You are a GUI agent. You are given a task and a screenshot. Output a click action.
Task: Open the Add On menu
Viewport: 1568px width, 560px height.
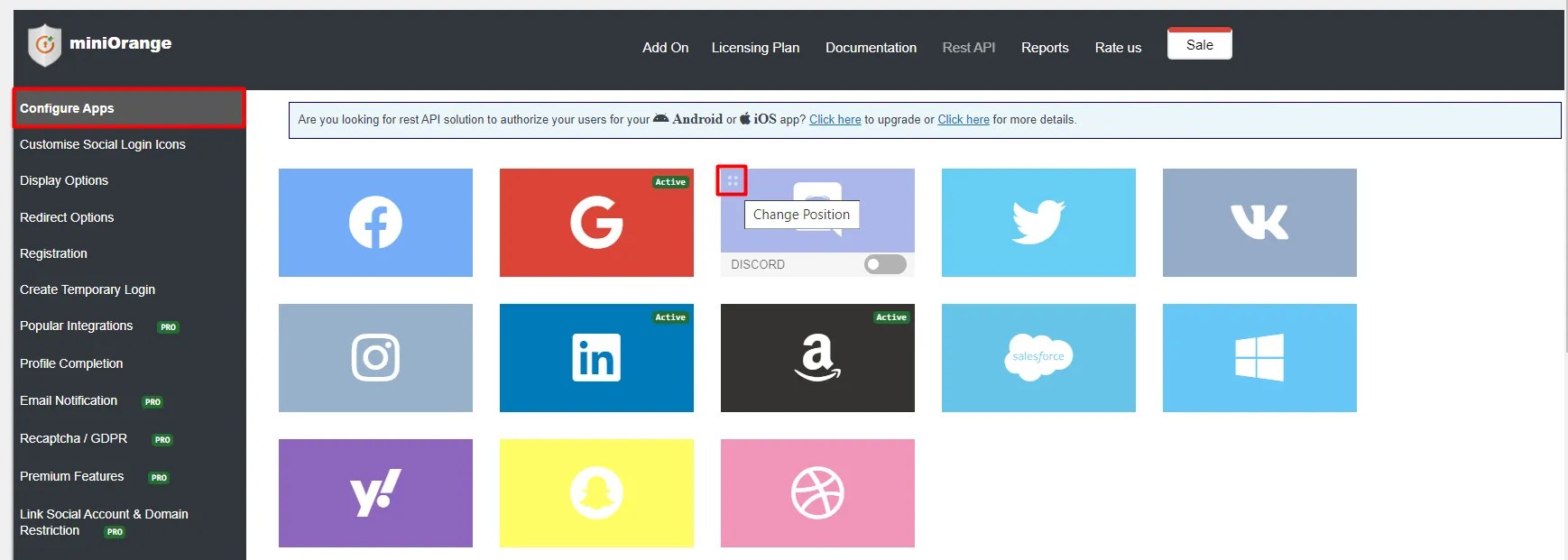665,48
